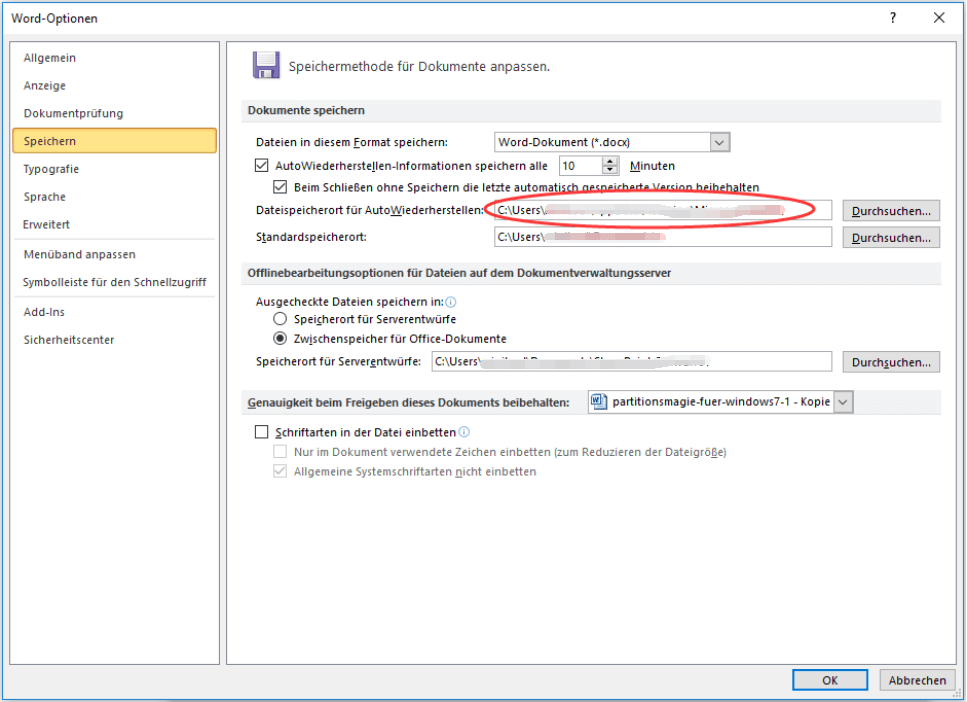
Task: Switch to the Anzeige category
Action: tap(114, 85)
